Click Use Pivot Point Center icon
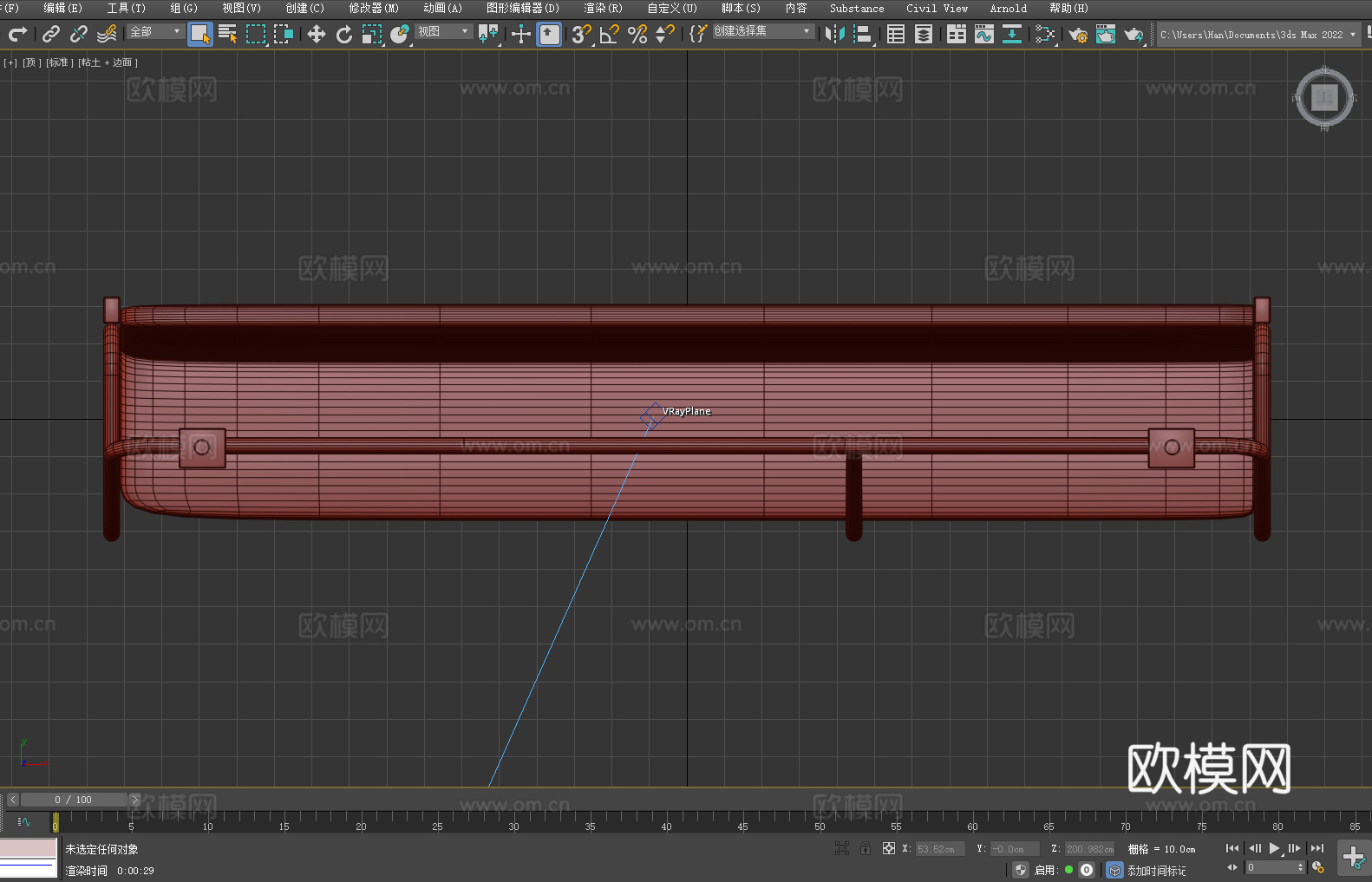Image resolution: width=1372 pixels, height=882 pixels. tap(488, 34)
